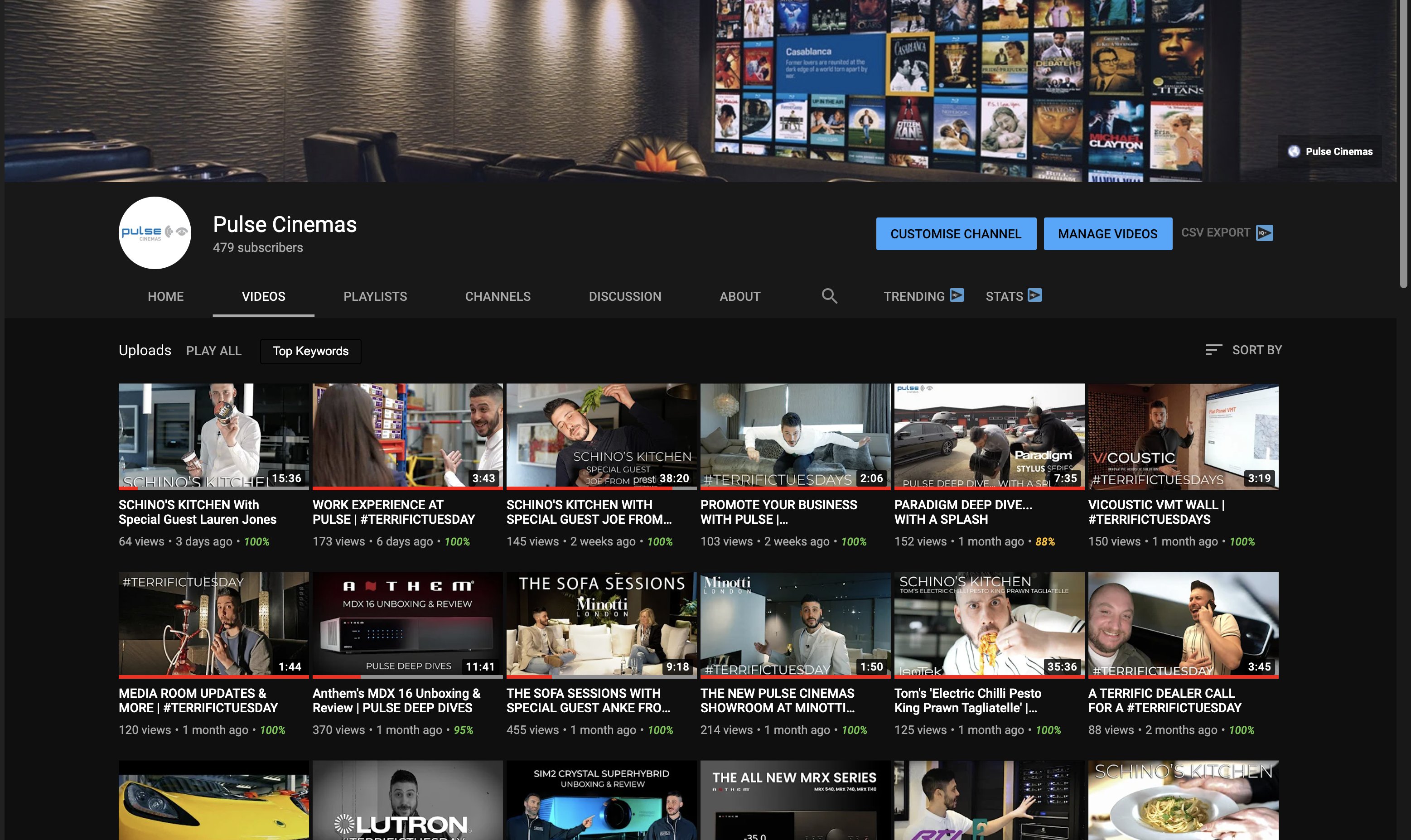
Task: Switch to the Home tab
Action: [166, 296]
